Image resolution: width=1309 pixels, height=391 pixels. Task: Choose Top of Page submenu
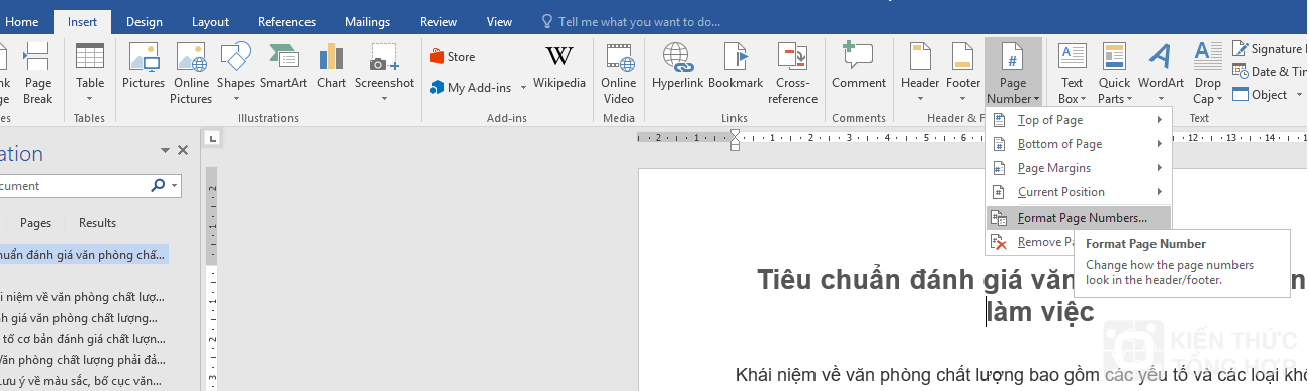coord(1078,120)
